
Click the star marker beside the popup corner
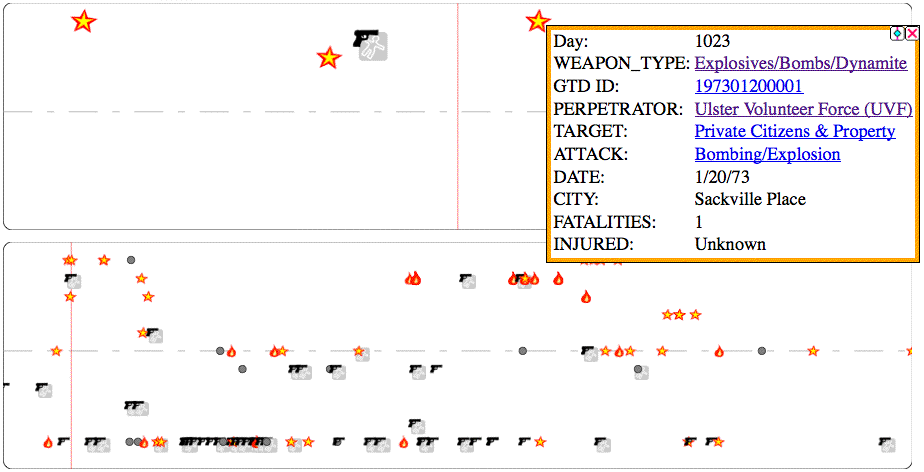[x=538, y=21]
